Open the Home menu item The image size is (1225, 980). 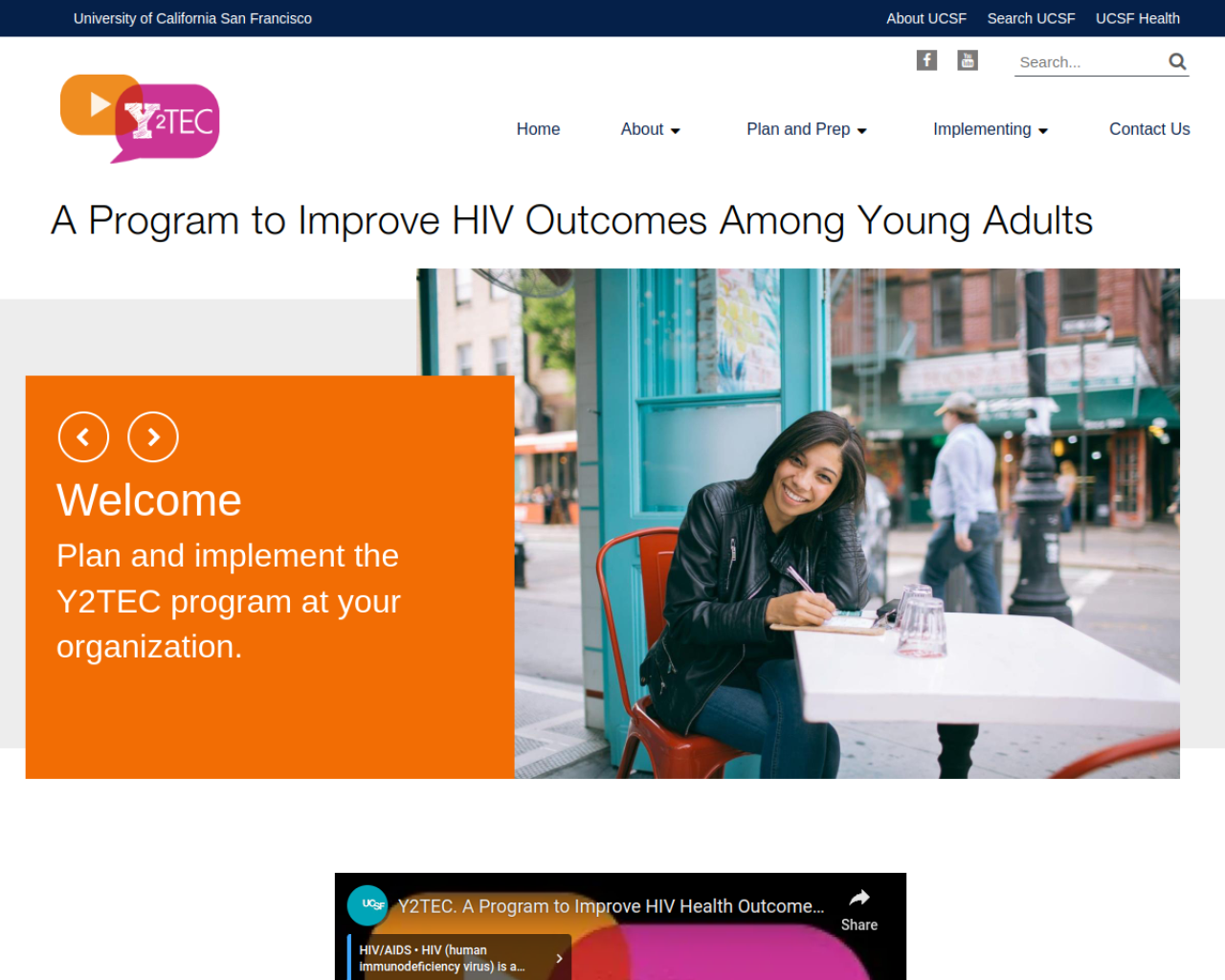pos(538,129)
